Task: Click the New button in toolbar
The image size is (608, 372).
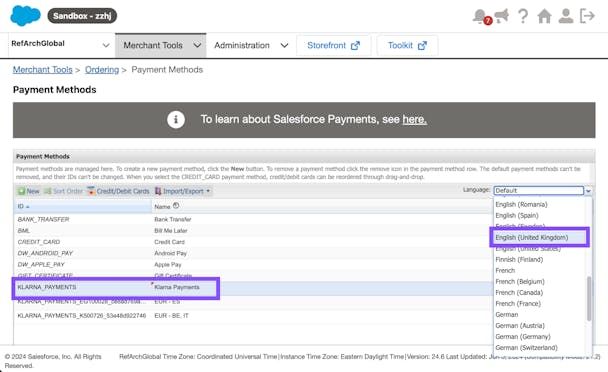Action: click(28, 191)
